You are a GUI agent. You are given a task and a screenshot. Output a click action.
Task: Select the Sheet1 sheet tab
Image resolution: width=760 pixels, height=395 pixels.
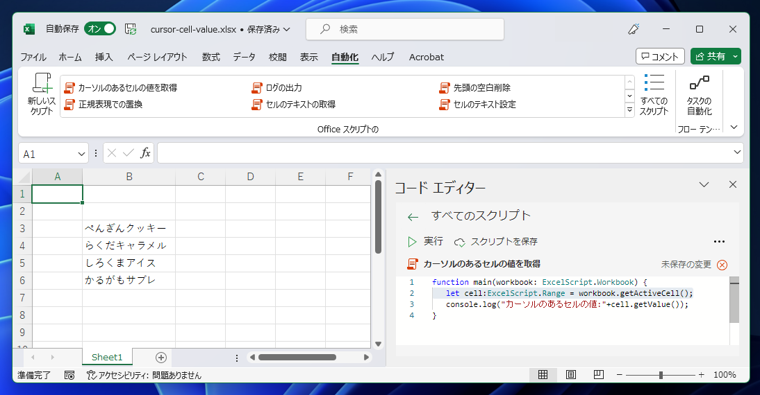pyautogui.click(x=107, y=358)
